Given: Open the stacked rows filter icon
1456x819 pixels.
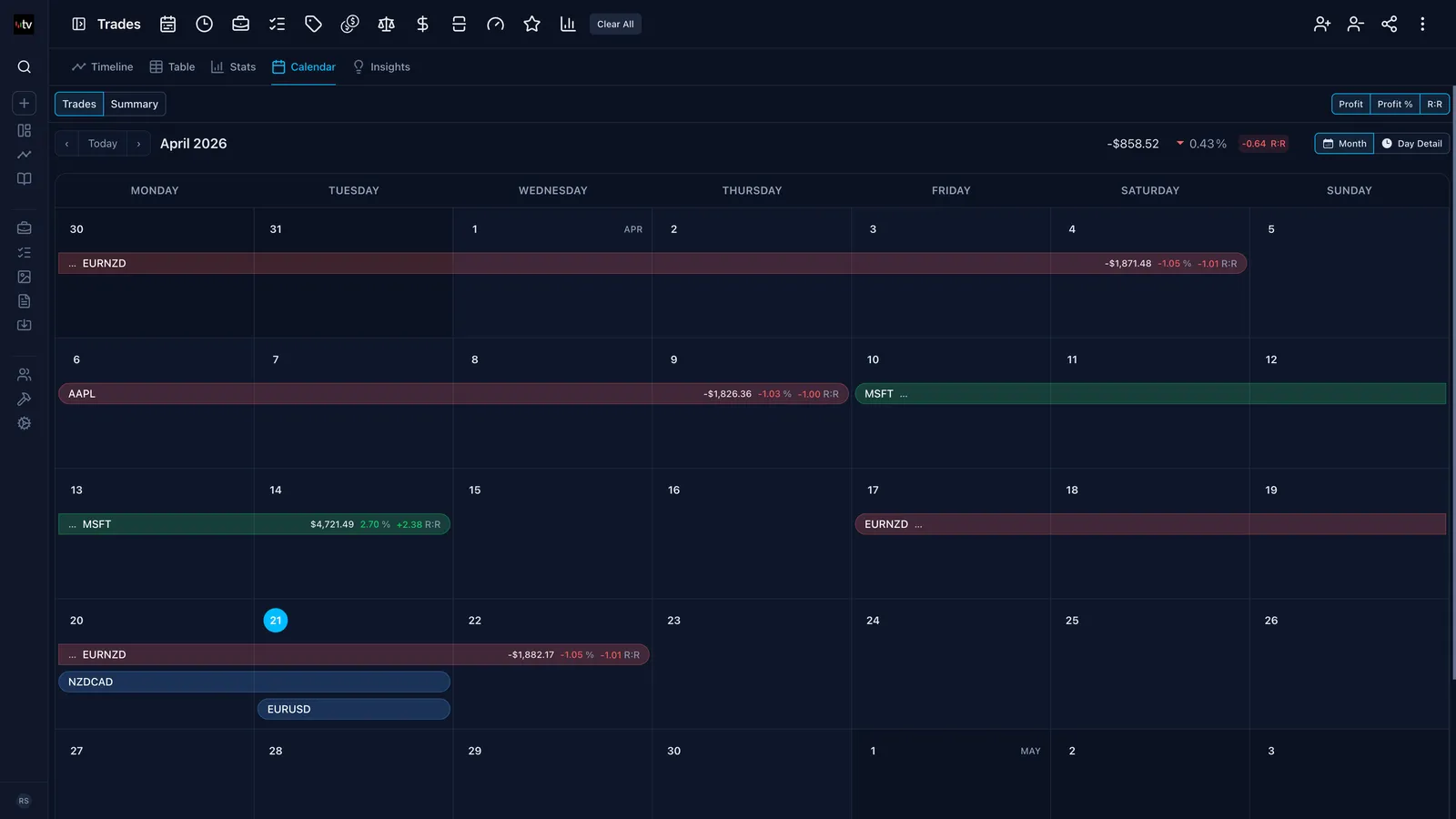Looking at the screenshot, I should coord(459,25).
